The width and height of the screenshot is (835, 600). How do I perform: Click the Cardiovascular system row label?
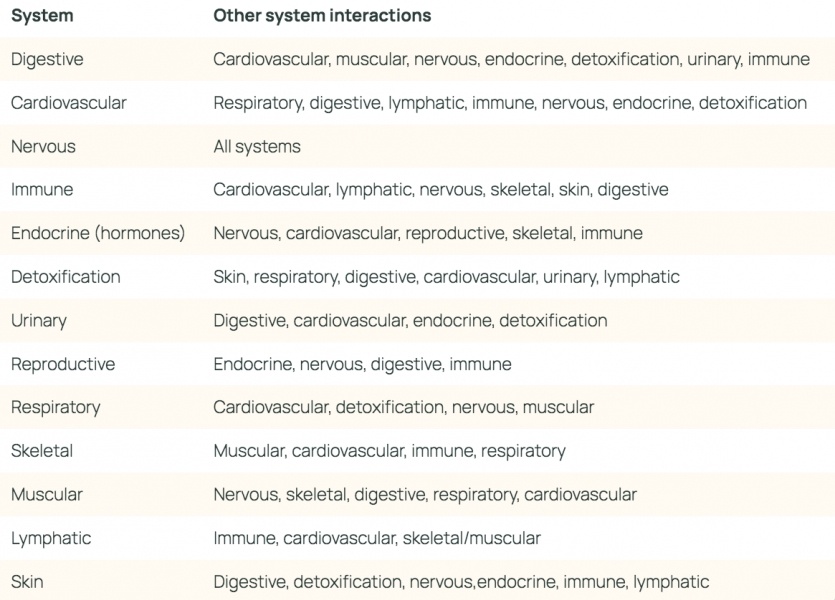(69, 103)
